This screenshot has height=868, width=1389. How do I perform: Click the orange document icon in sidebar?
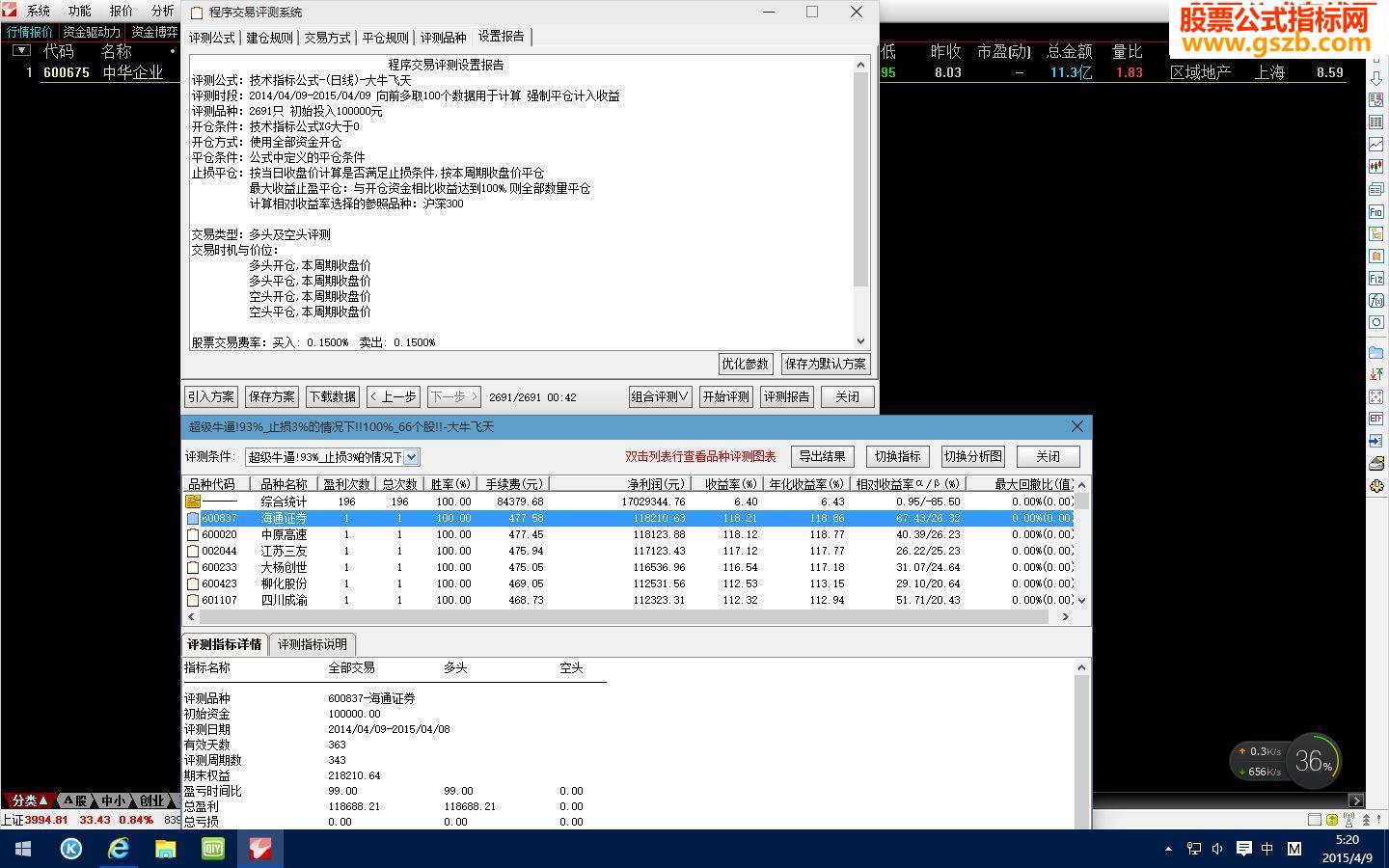click(x=1376, y=256)
